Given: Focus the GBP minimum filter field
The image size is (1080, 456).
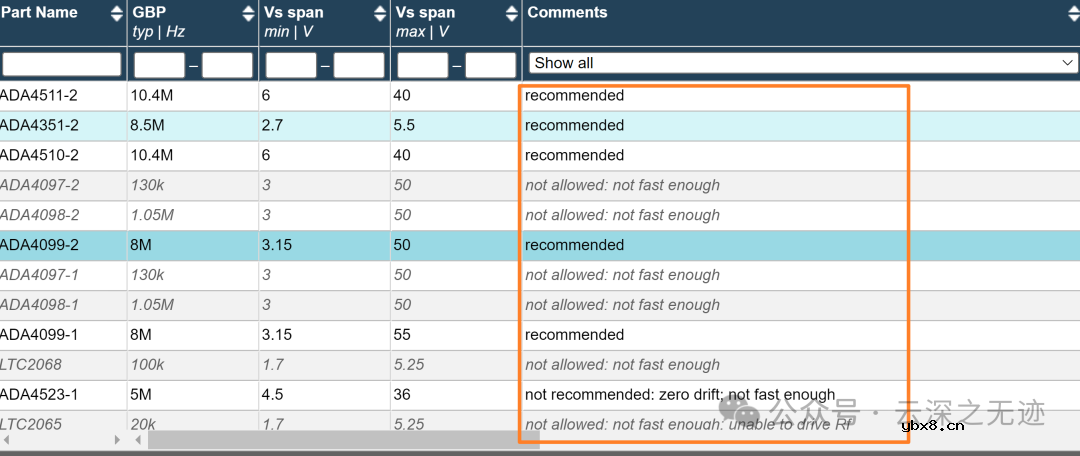Looking at the screenshot, I should point(159,66).
